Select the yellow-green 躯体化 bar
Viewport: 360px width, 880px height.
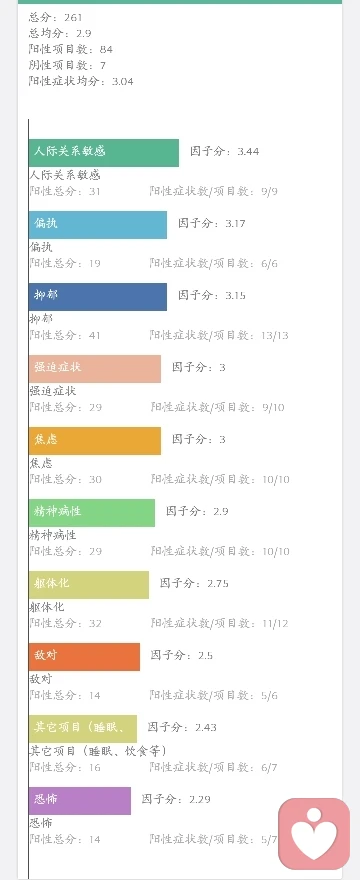tap(89, 585)
